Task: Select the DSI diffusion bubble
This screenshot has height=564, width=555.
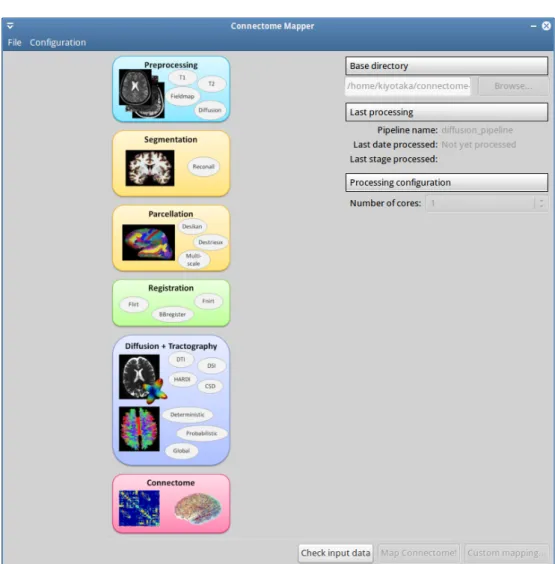Action: (x=211, y=366)
